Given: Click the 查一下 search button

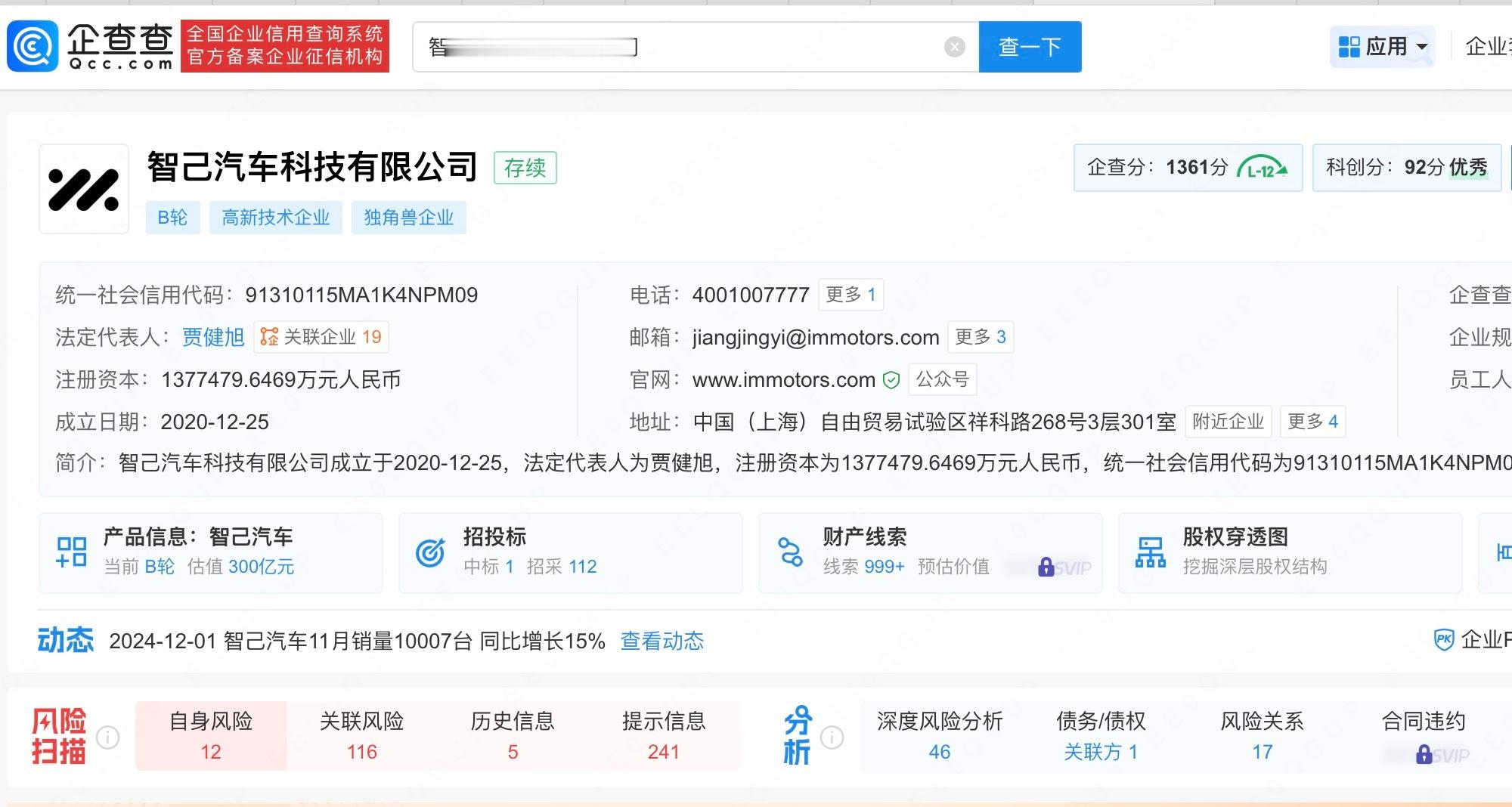Looking at the screenshot, I should (x=1030, y=47).
